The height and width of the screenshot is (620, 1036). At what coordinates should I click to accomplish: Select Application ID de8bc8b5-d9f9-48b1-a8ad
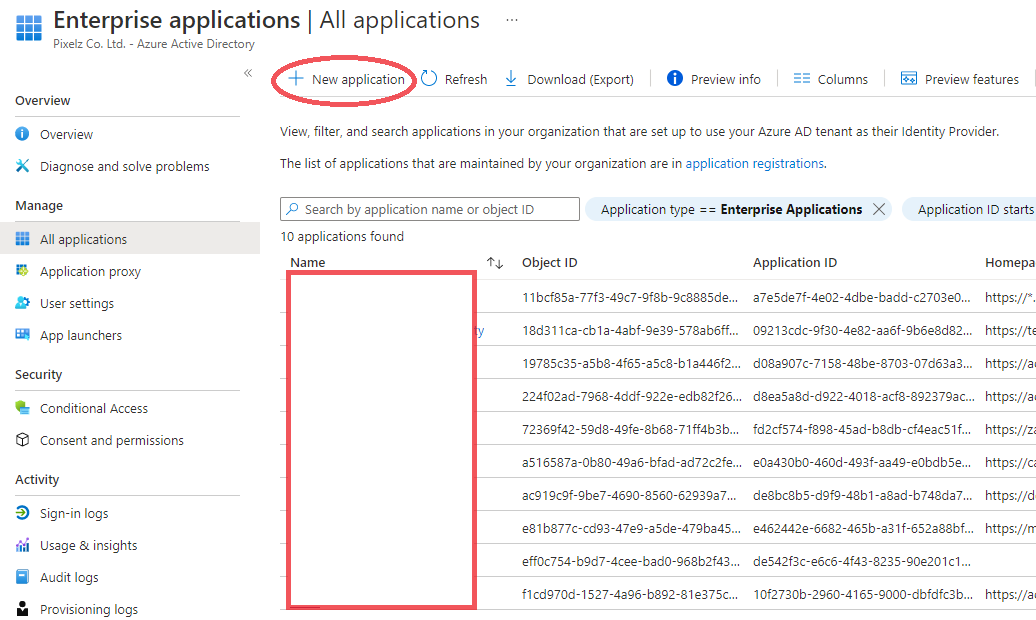pos(862,496)
